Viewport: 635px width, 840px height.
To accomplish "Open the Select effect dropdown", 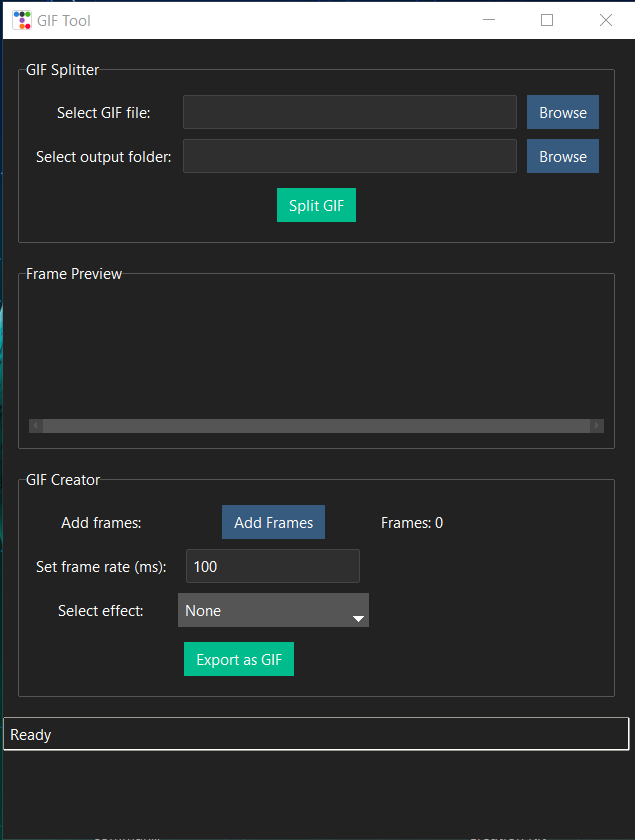I will pyautogui.click(x=273, y=610).
